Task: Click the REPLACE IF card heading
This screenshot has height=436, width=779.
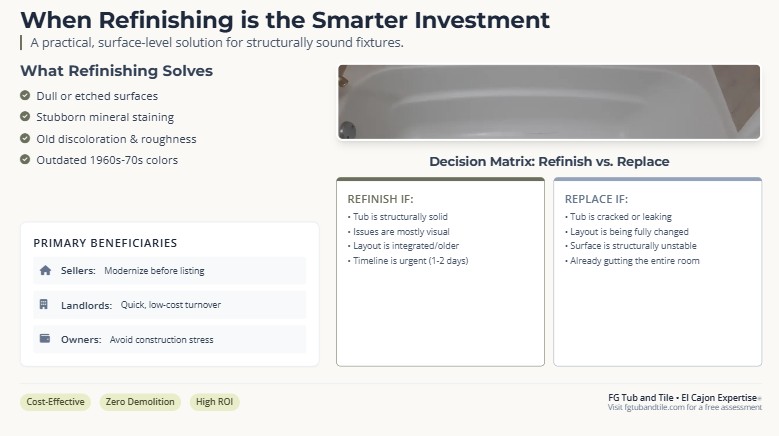Action: (596, 199)
